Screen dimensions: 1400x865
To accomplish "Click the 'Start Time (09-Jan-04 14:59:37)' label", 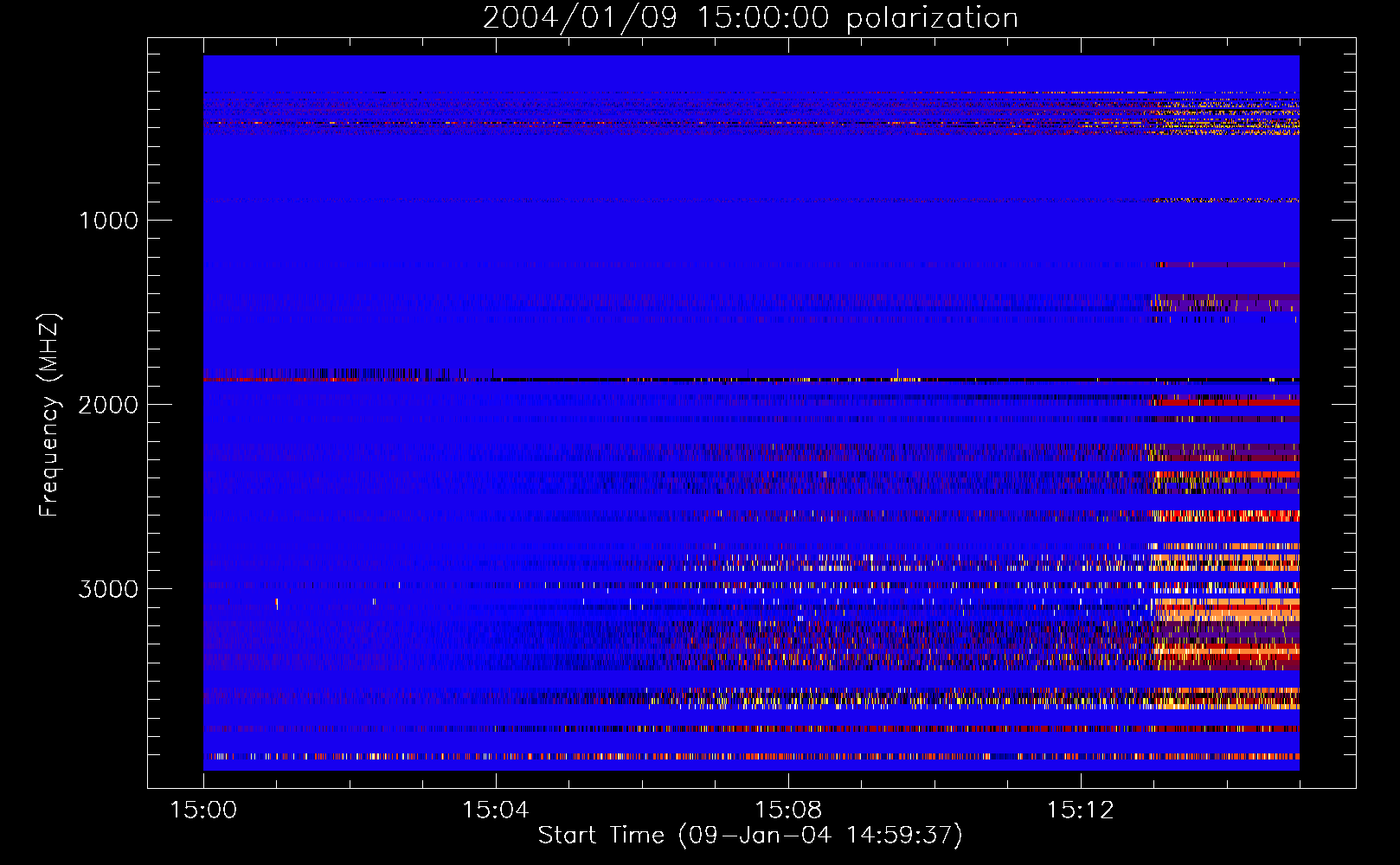I will 750,836.
